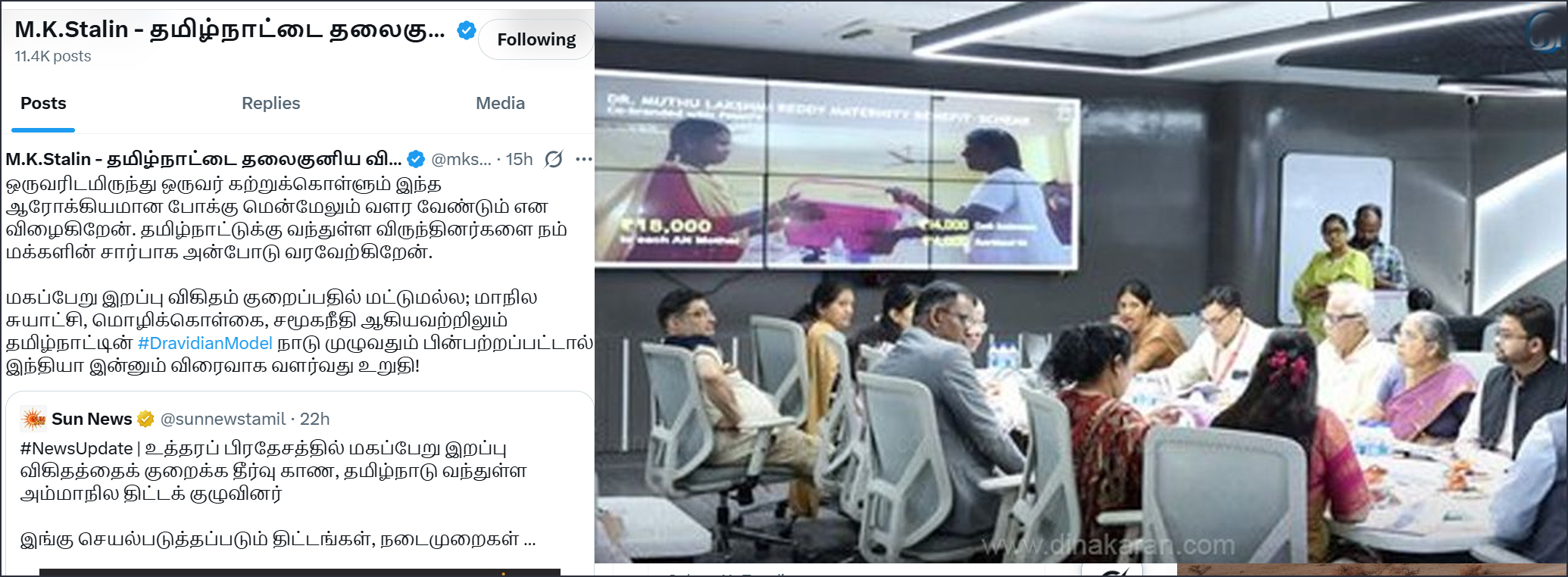Click the blue verified badge in the profile header
This screenshot has width=1568, height=577.
tap(466, 30)
